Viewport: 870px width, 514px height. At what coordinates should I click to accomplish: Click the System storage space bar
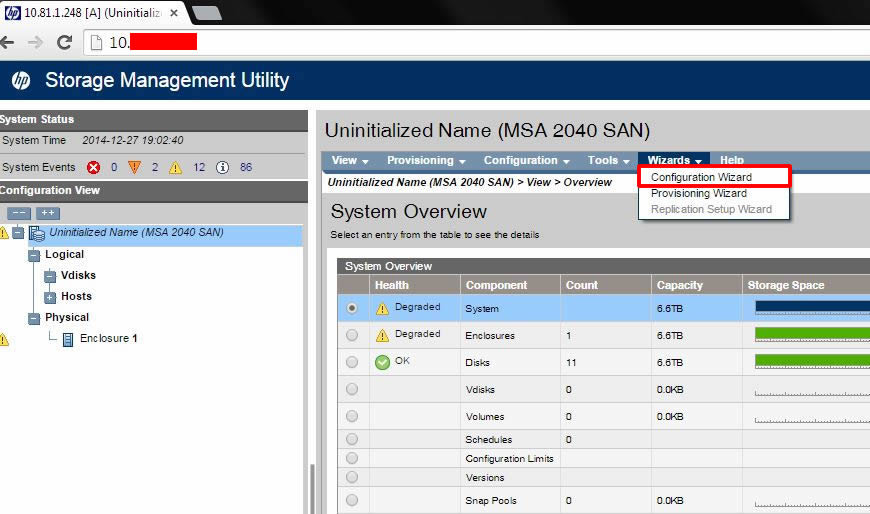pos(811,308)
